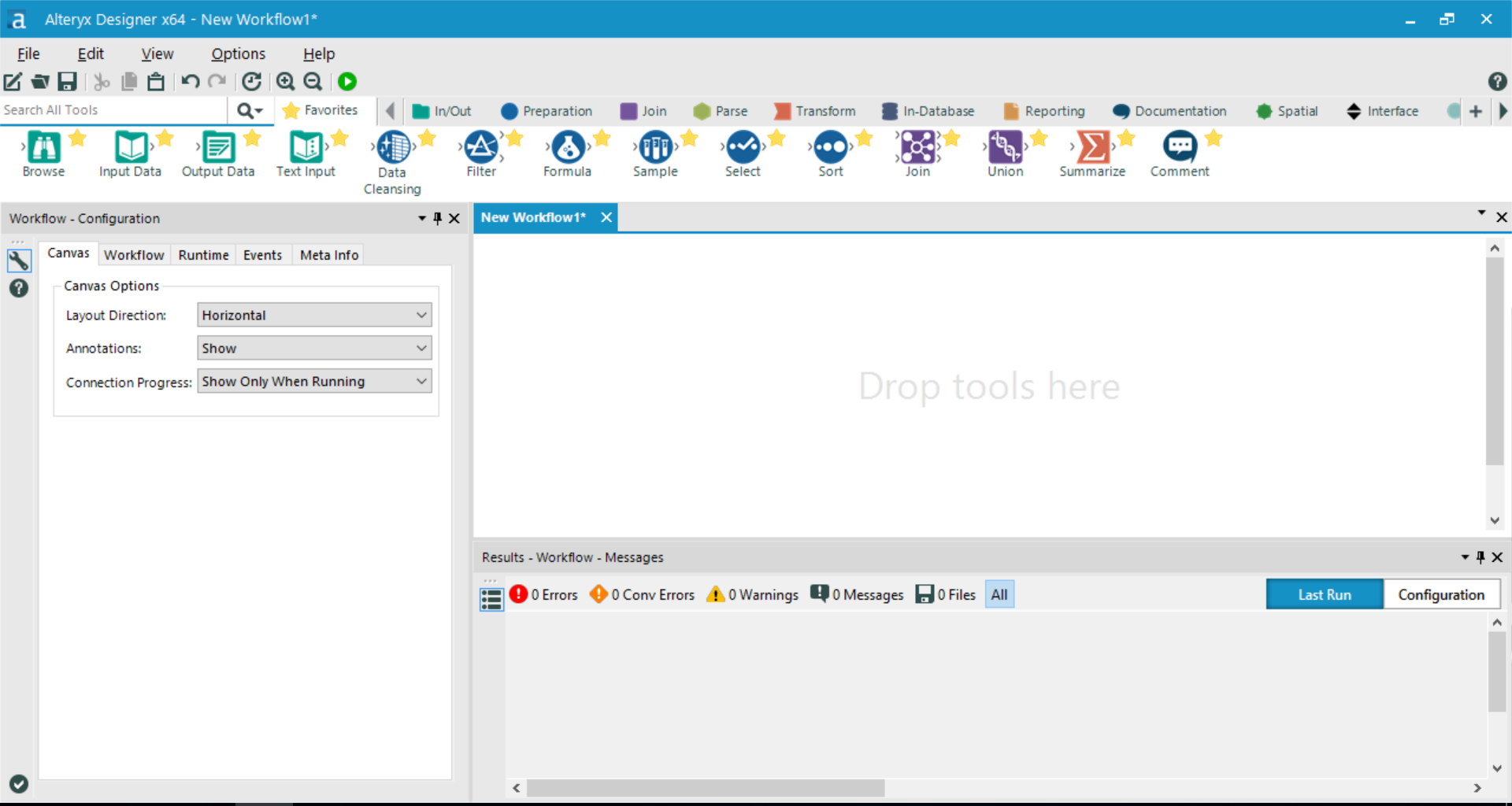The height and width of the screenshot is (806, 1512).
Task: Pick the Join tool in favorites
Action: 917,147
